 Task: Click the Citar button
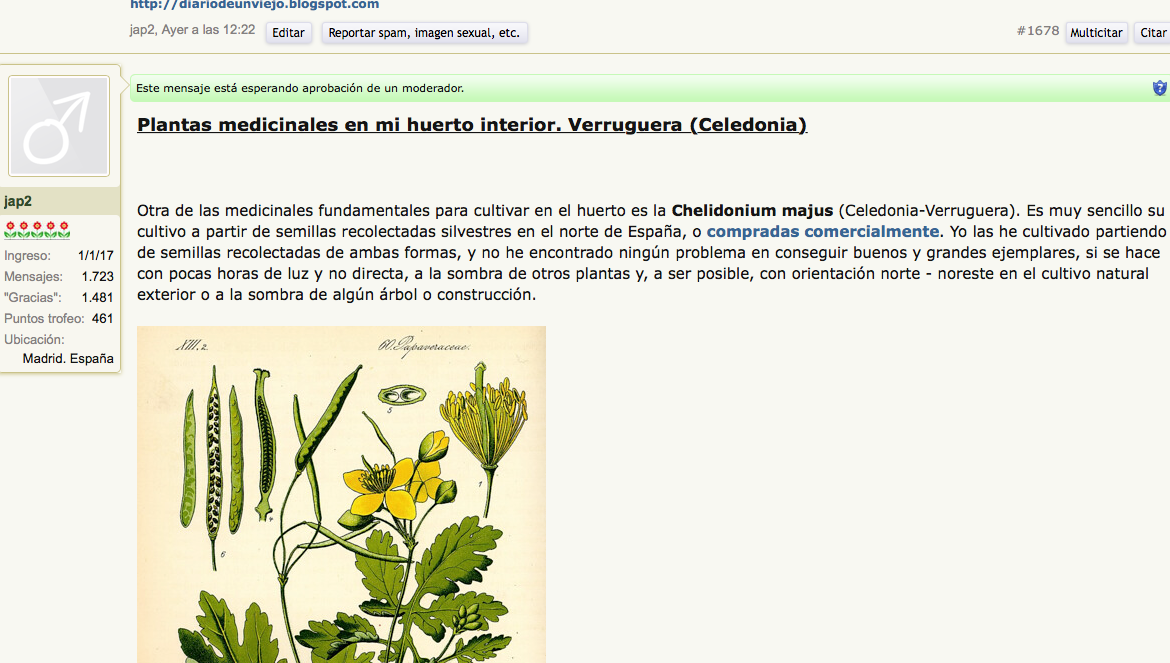pos(1152,33)
